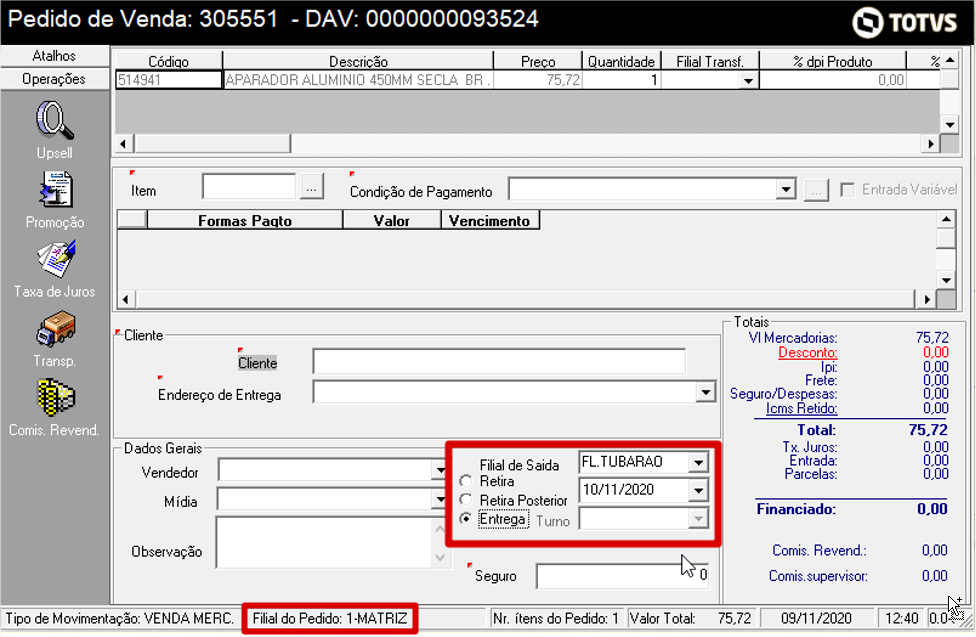Click product grid scroll up arrow
976x637 pixels.
coord(950,60)
